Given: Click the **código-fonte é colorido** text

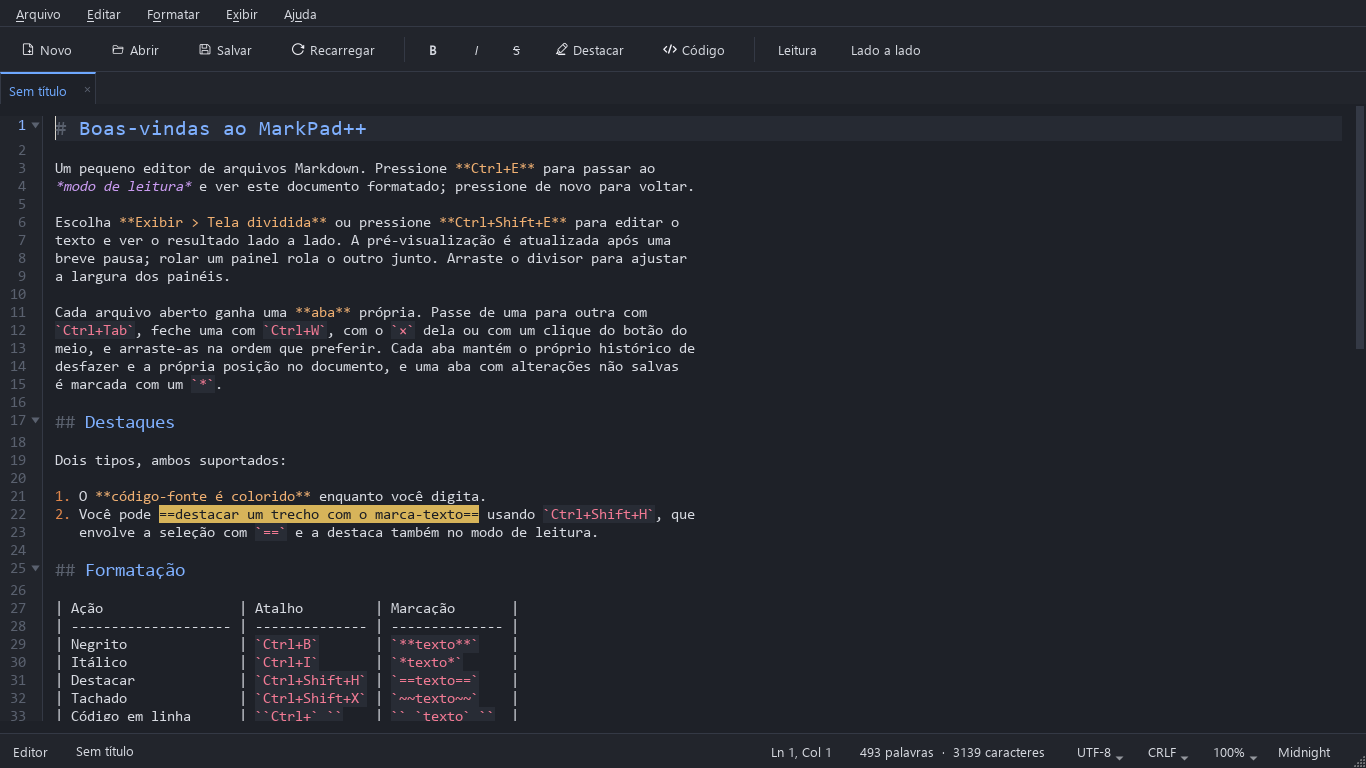Looking at the screenshot, I should tap(203, 496).
